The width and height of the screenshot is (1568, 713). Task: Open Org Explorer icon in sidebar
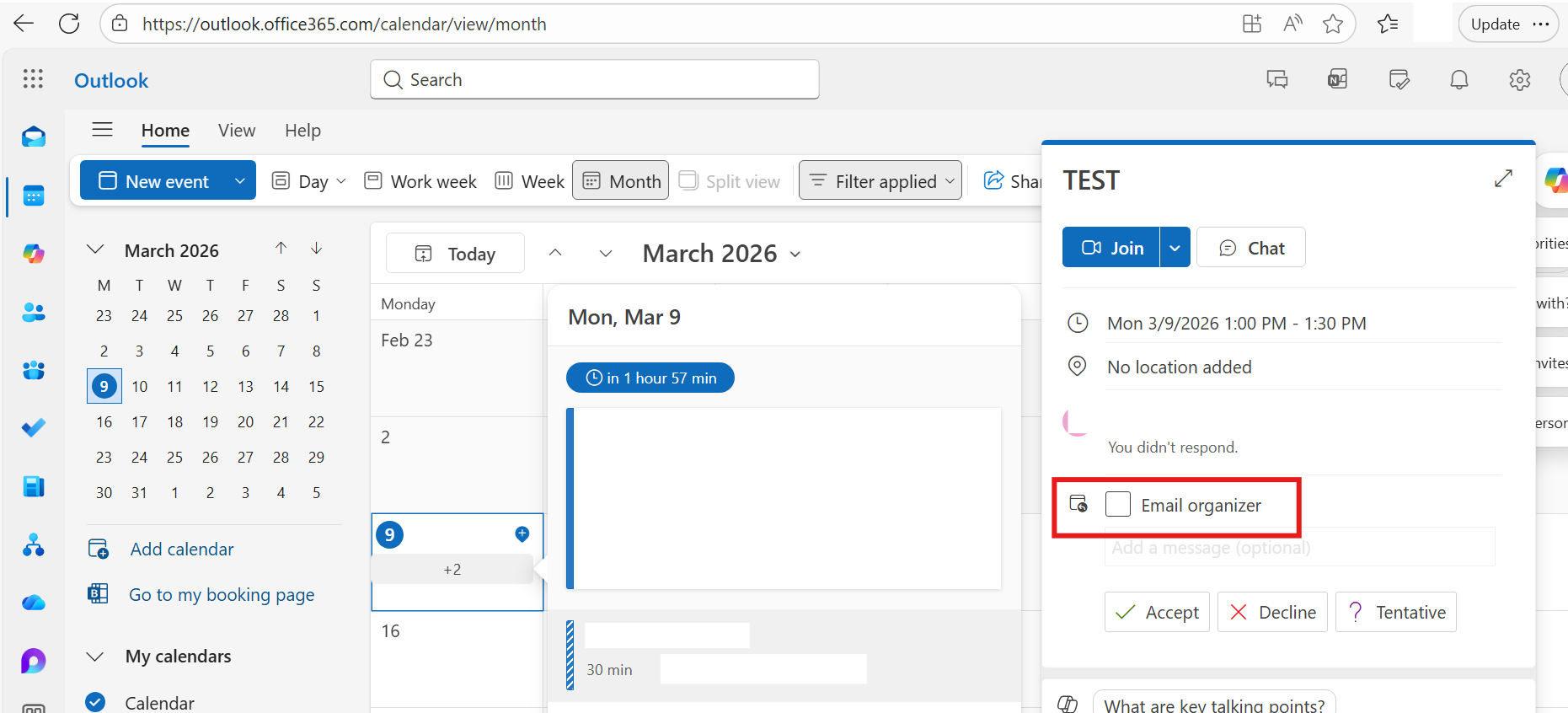(34, 545)
